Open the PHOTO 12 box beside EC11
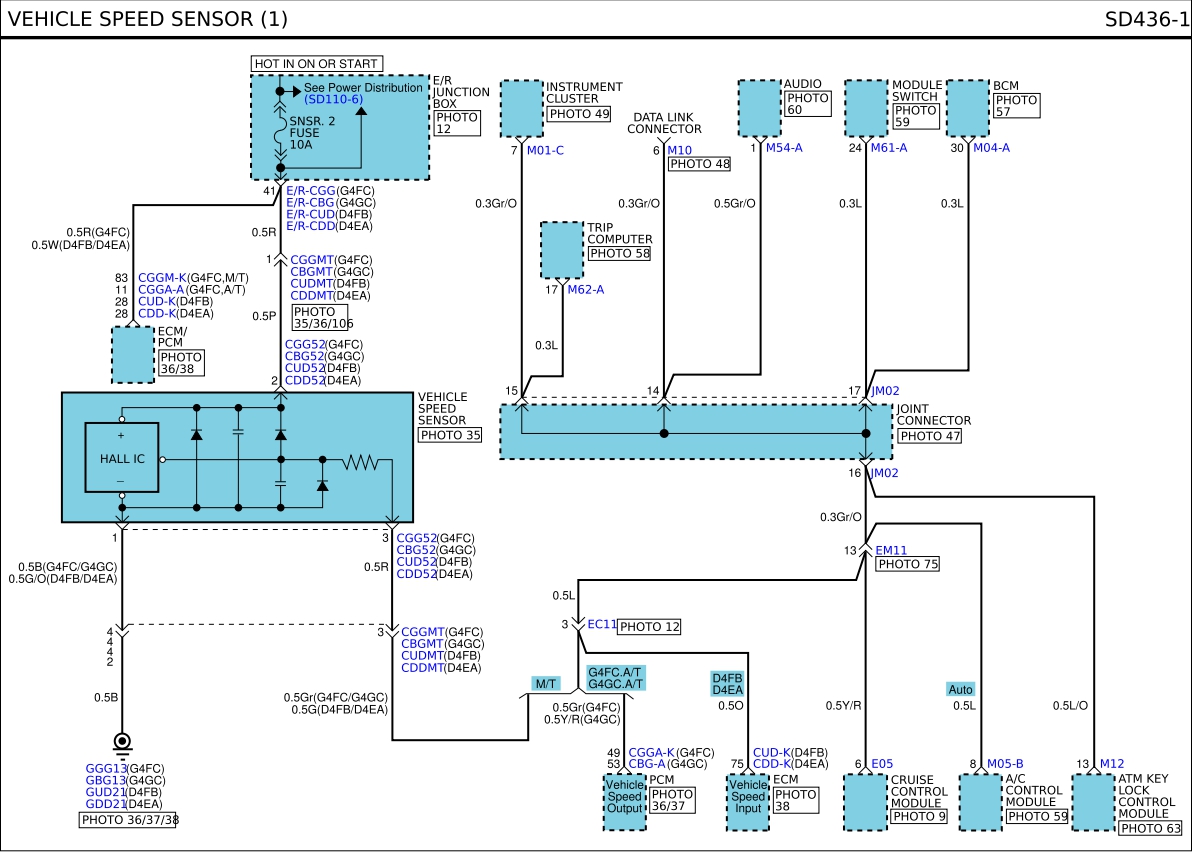 (649, 627)
